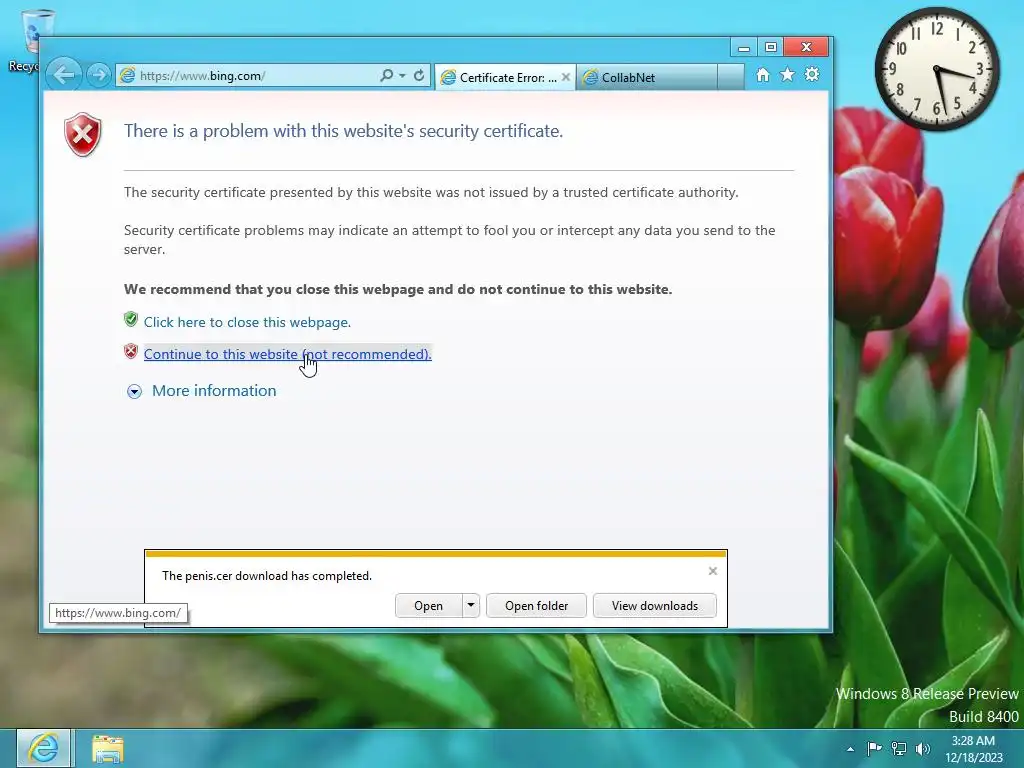Go back using the Back arrow button
This screenshot has height=768, width=1024.
[64, 75]
